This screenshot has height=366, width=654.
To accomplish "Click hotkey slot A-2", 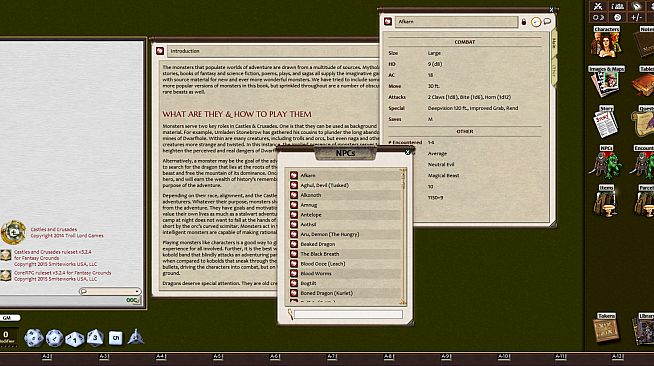I will pyautogui.click(x=47, y=356).
